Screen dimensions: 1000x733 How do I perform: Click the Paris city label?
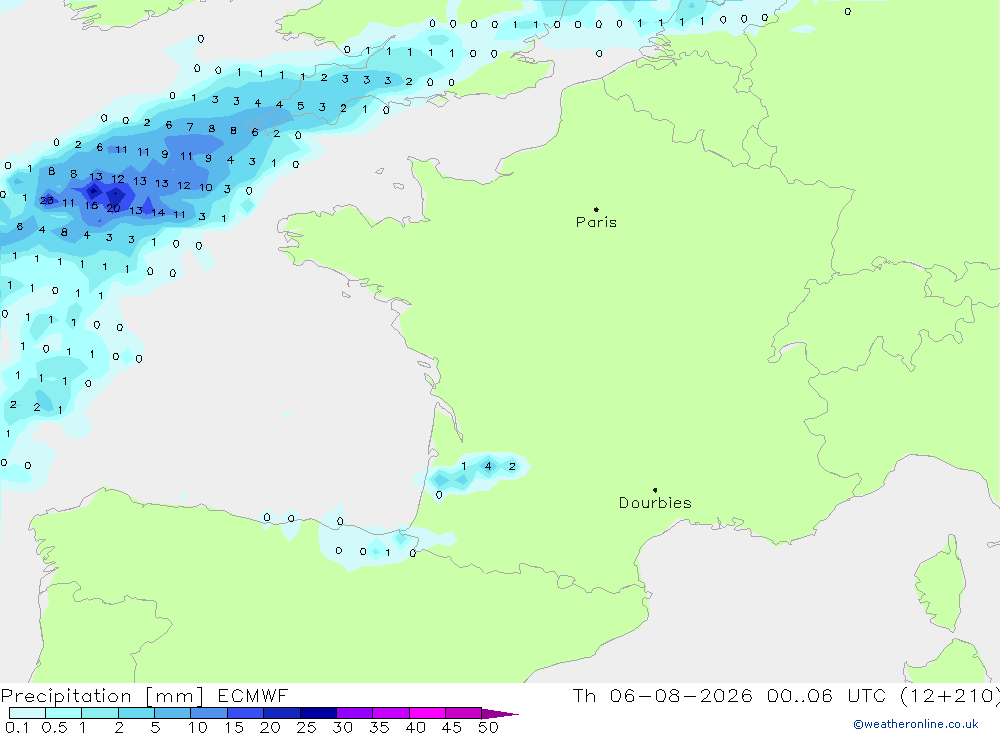point(596,222)
